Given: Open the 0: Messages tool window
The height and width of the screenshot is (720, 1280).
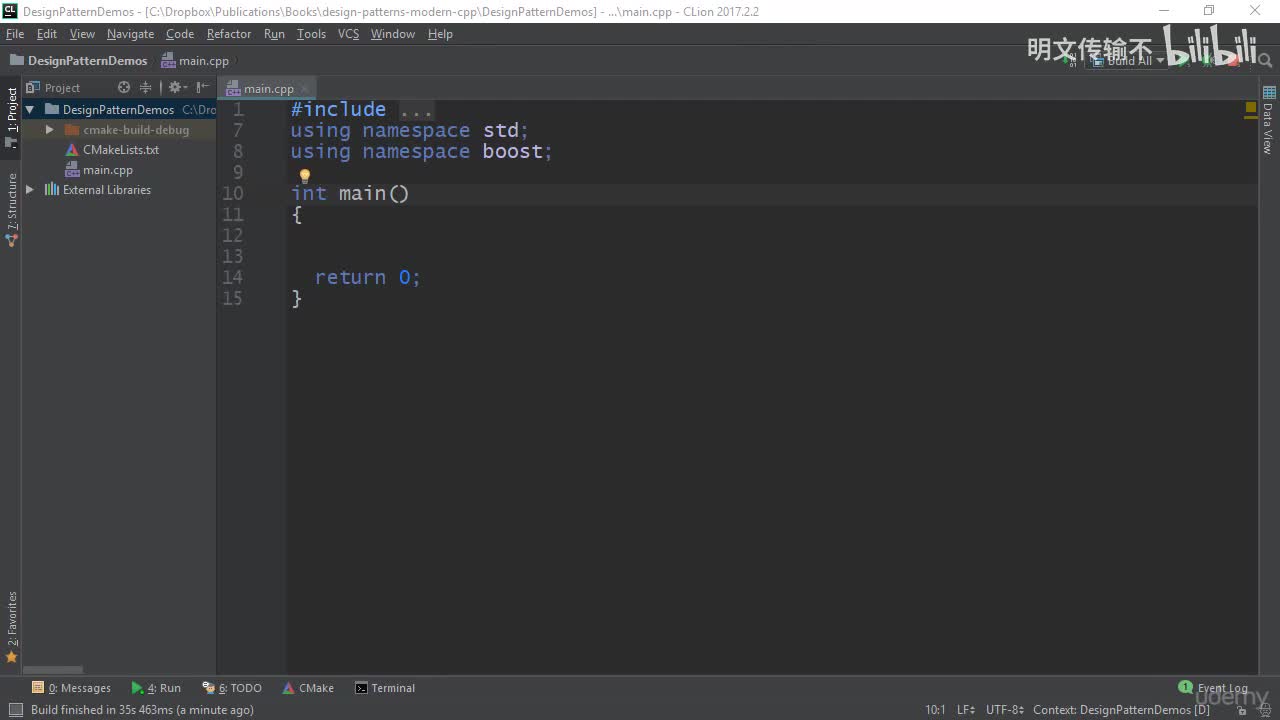Looking at the screenshot, I should [71, 688].
